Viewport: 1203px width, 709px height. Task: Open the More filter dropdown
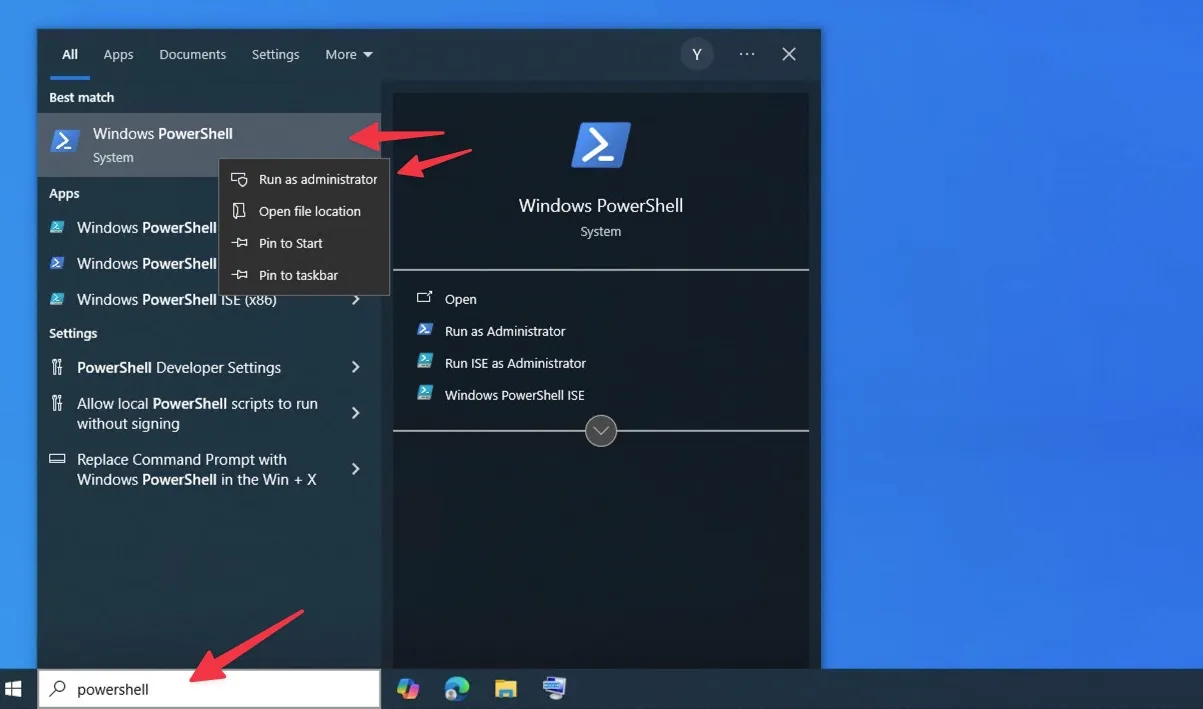[349, 55]
